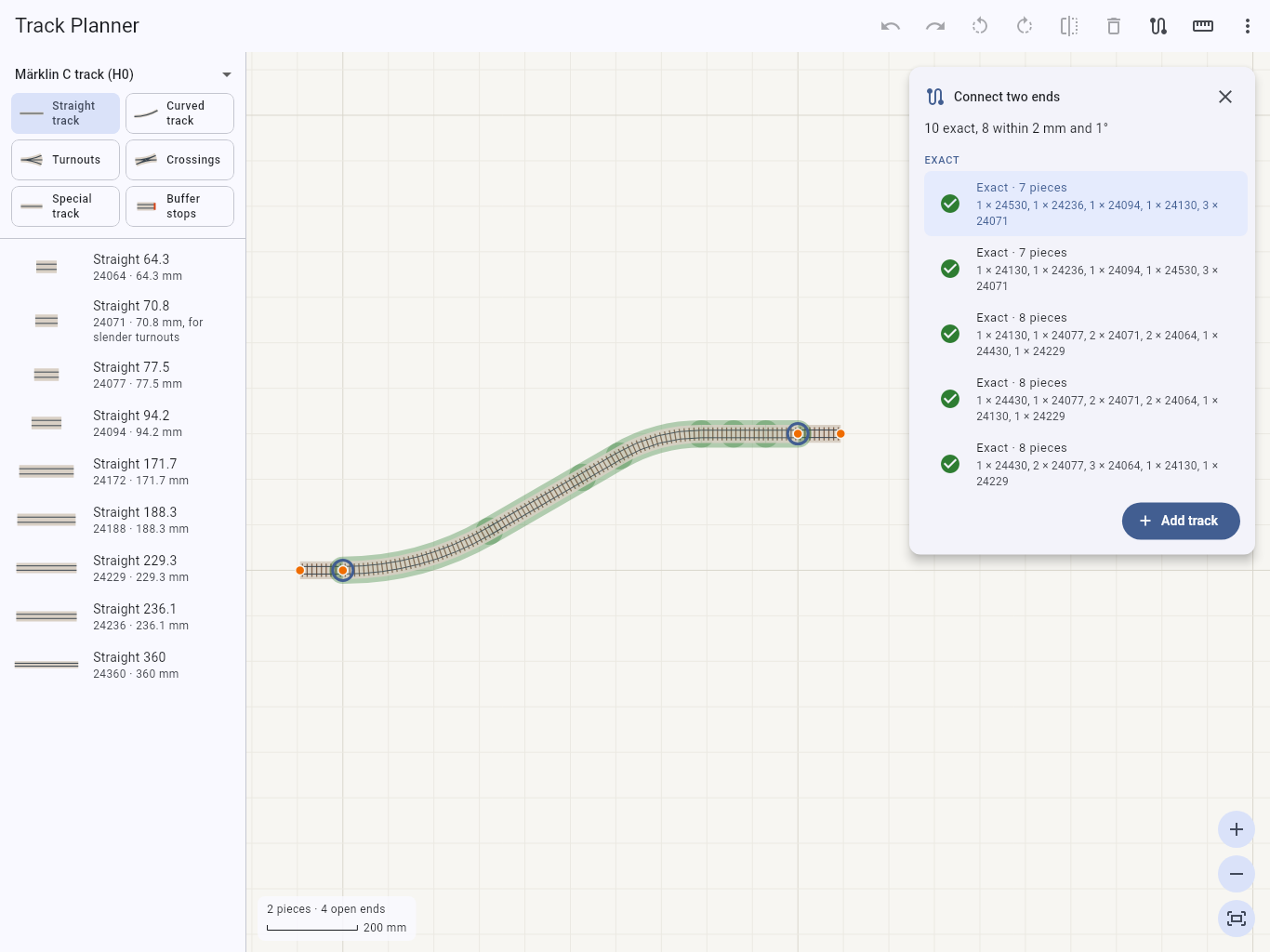This screenshot has width=1270, height=952.
Task: Click the Delete trash icon
Action: (x=1114, y=26)
